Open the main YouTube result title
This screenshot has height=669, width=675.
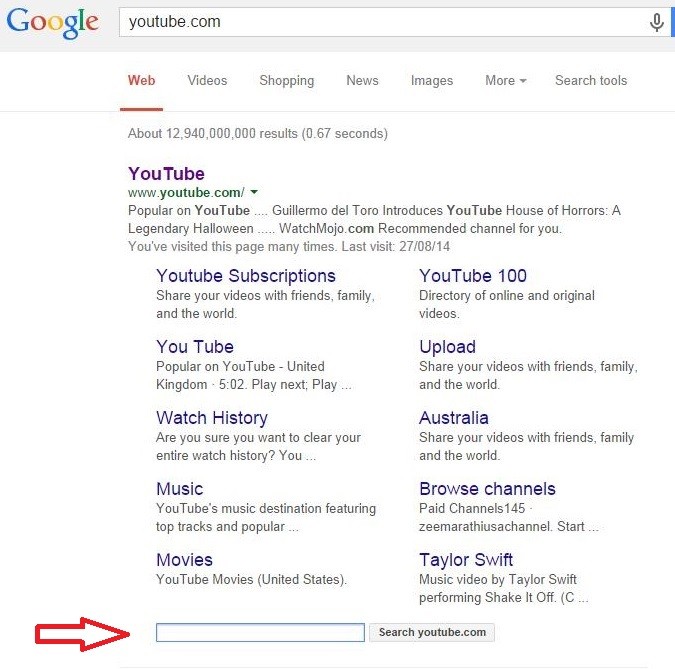[166, 174]
